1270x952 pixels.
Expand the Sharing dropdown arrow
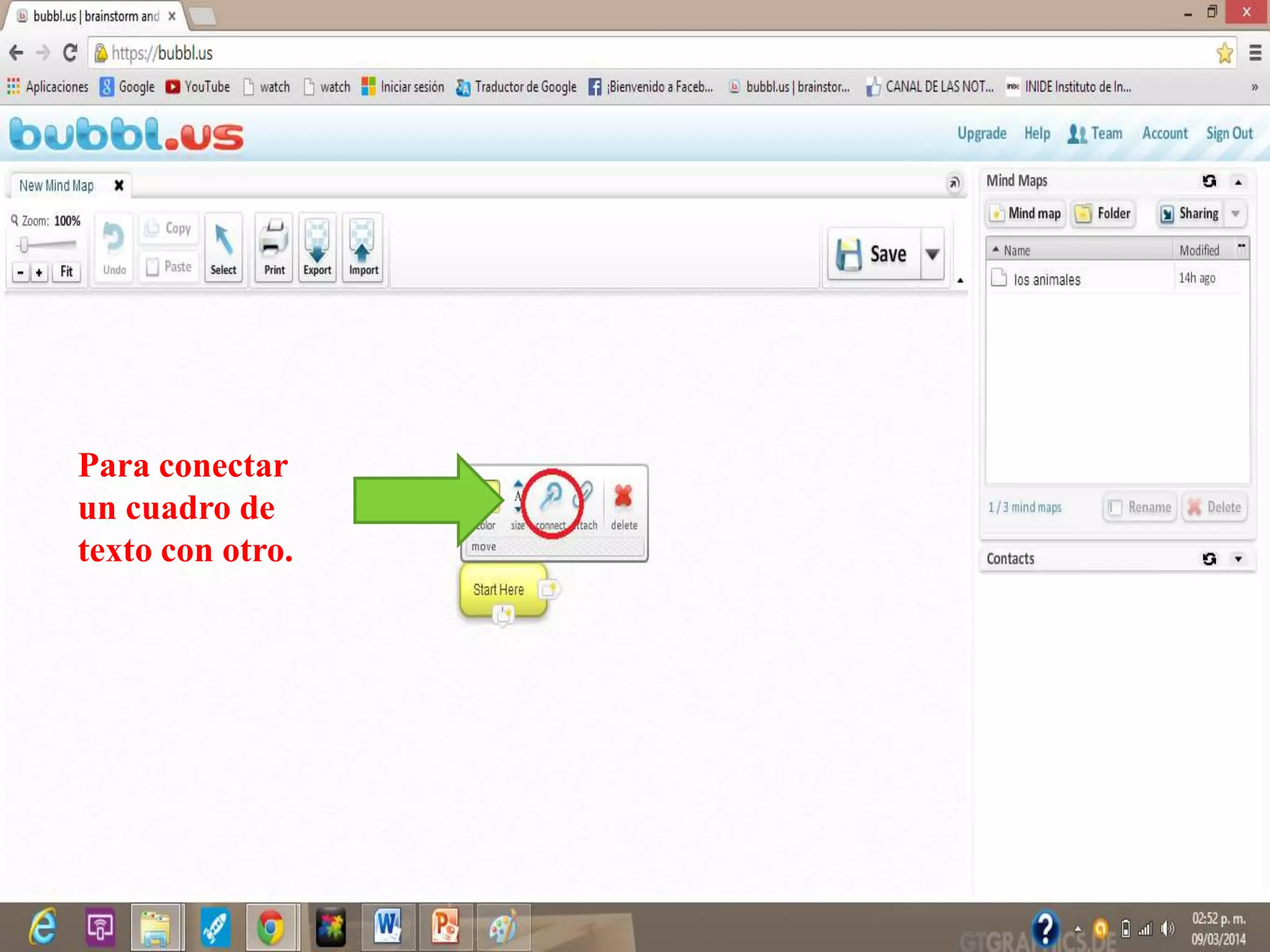pos(1235,214)
